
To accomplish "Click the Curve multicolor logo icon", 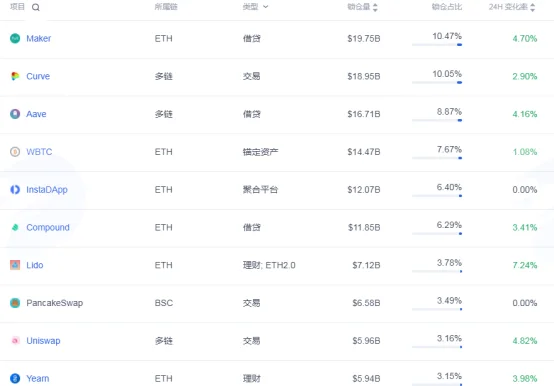I will 15,76.
